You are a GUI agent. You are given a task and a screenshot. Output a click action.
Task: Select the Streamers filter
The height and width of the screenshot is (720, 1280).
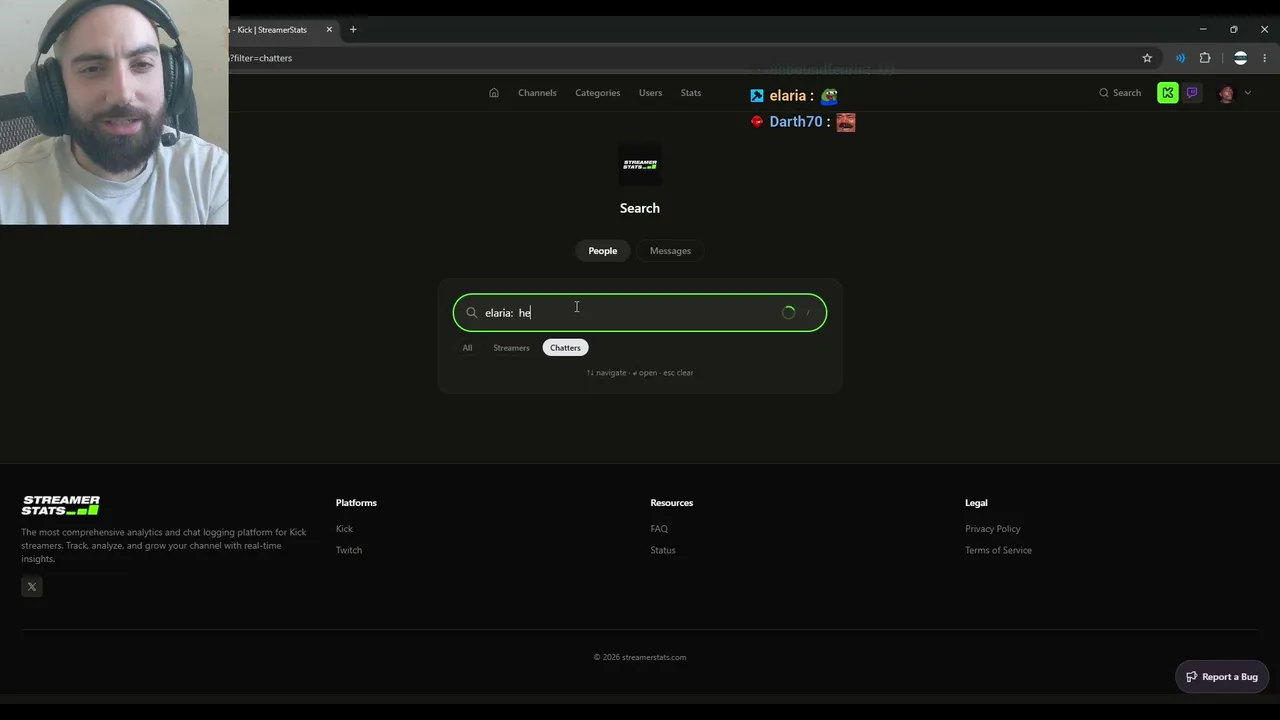point(511,348)
